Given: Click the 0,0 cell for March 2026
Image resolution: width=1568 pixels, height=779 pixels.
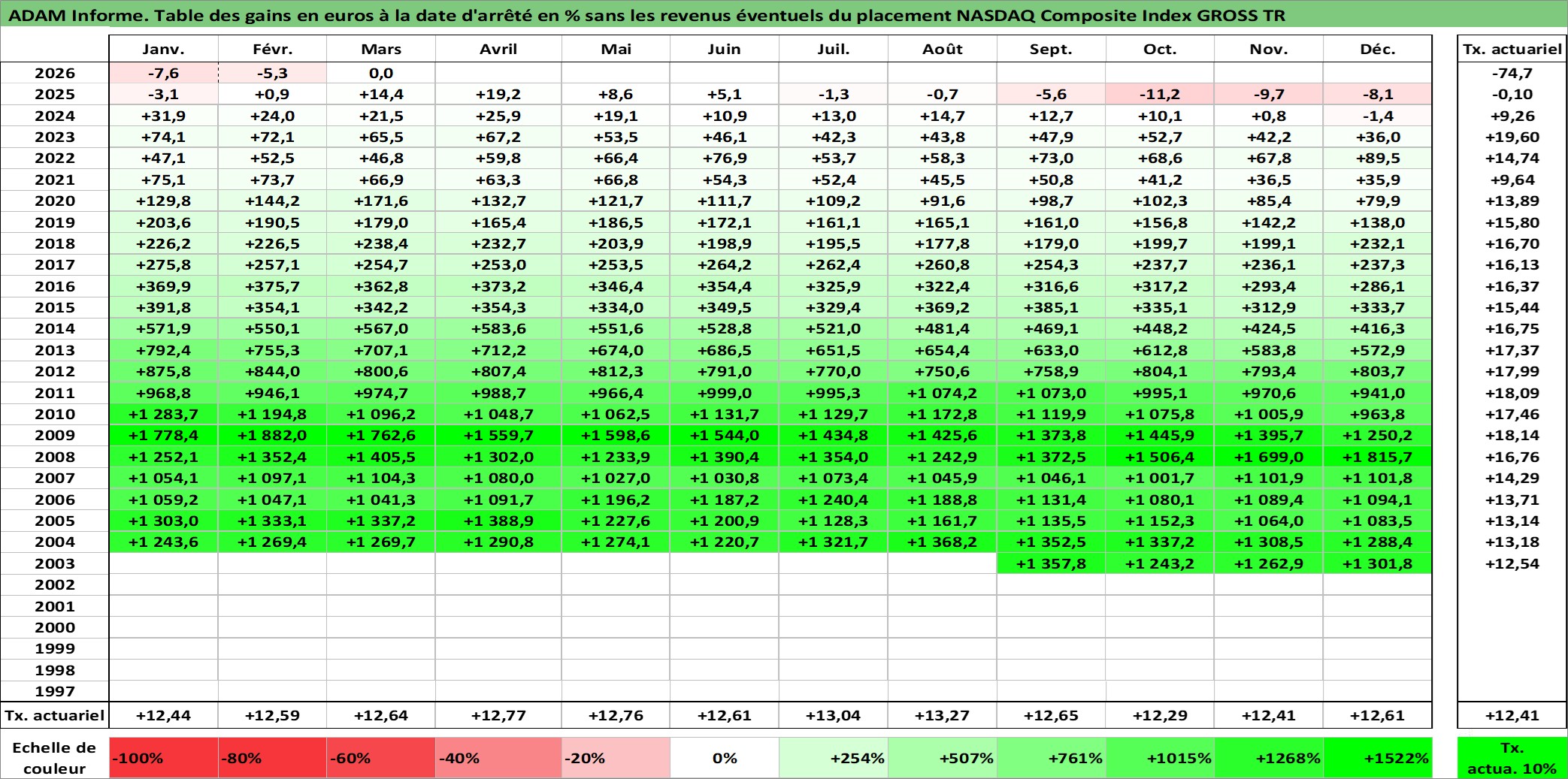Looking at the screenshot, I should tap(381, 73).
